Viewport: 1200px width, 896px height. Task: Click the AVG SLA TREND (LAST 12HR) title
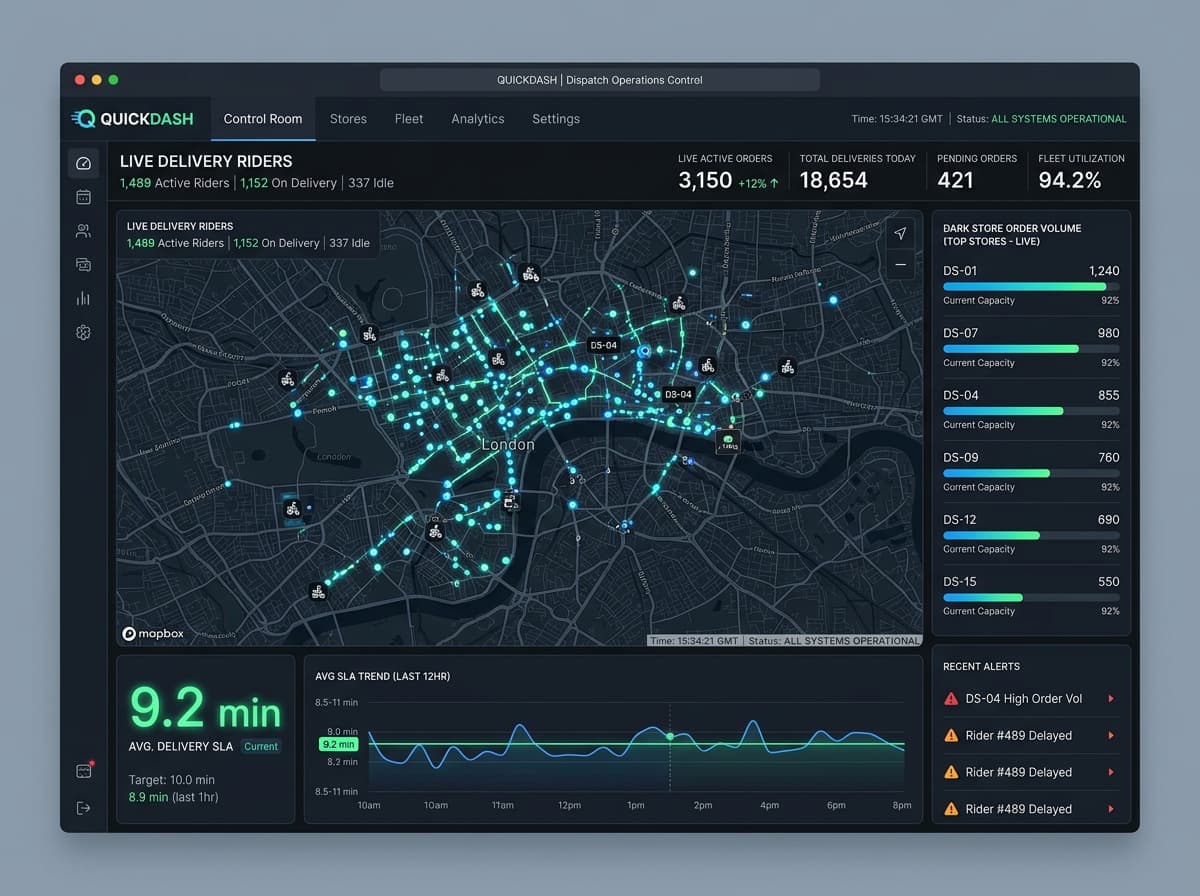pos(382,676)
